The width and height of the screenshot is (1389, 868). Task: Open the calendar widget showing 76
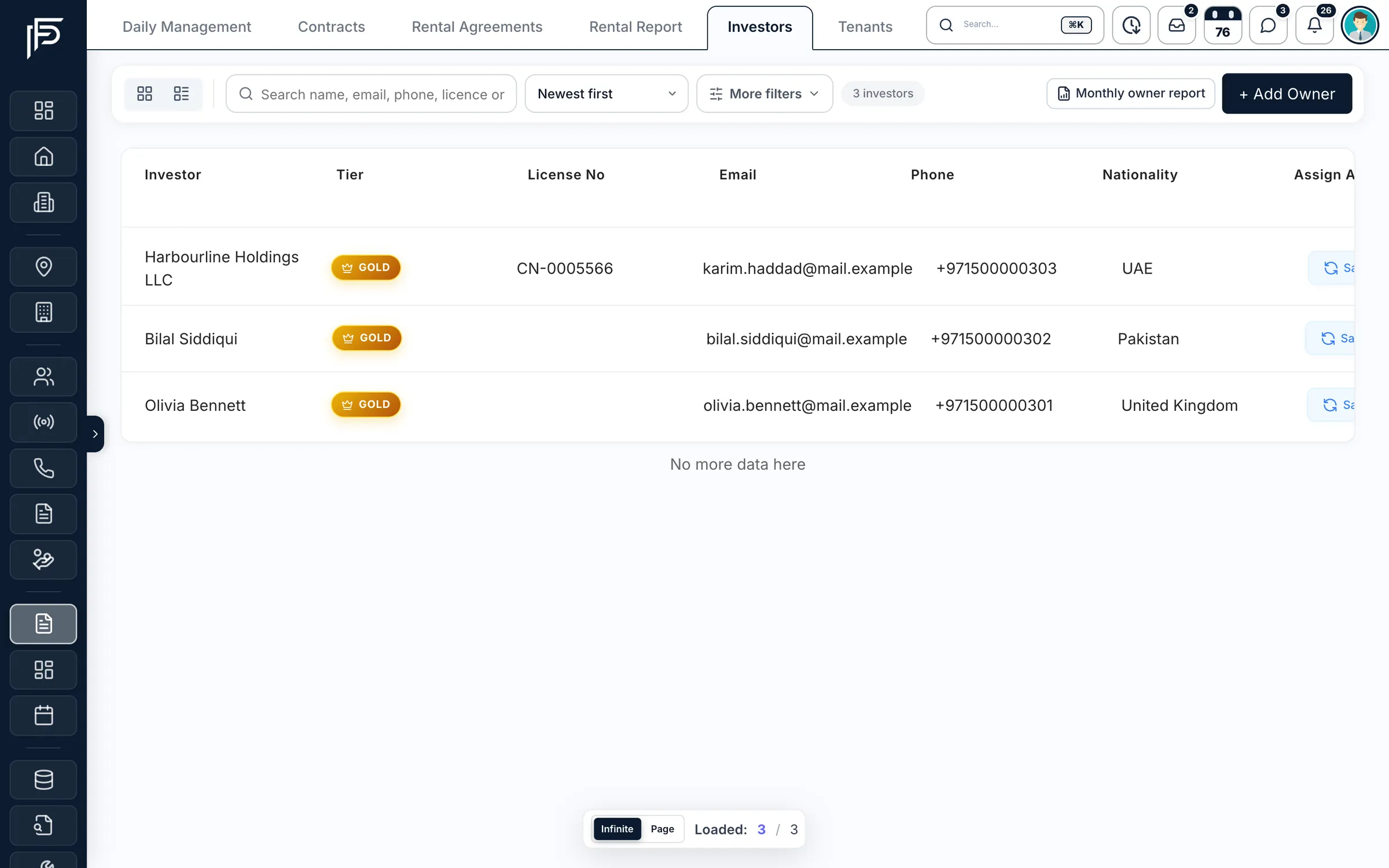pos(1222,25)
